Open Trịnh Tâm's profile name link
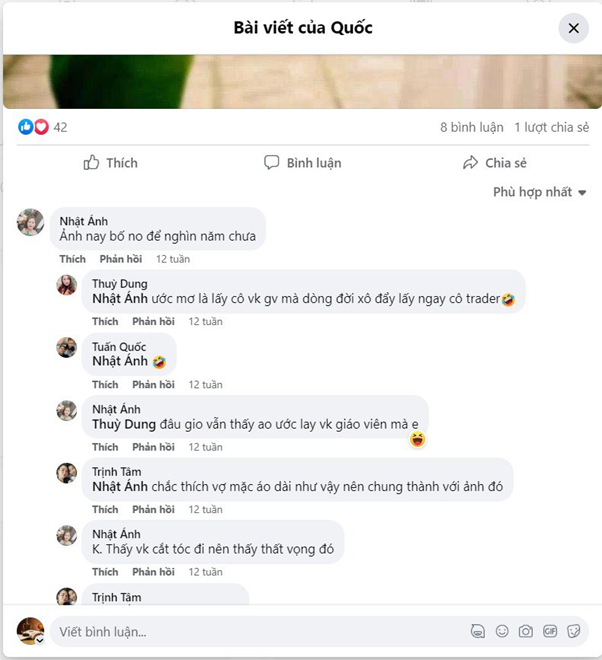The height and width of the screenshot is (660, 602). [117, 472]
